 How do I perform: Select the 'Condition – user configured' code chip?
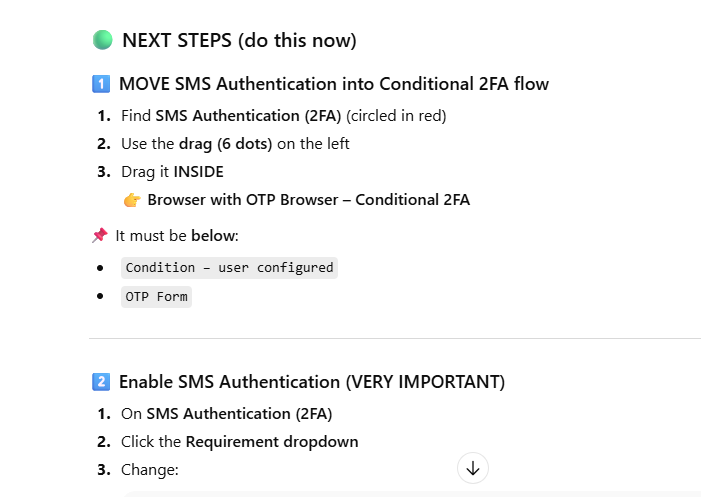click(x=229, y=268)
